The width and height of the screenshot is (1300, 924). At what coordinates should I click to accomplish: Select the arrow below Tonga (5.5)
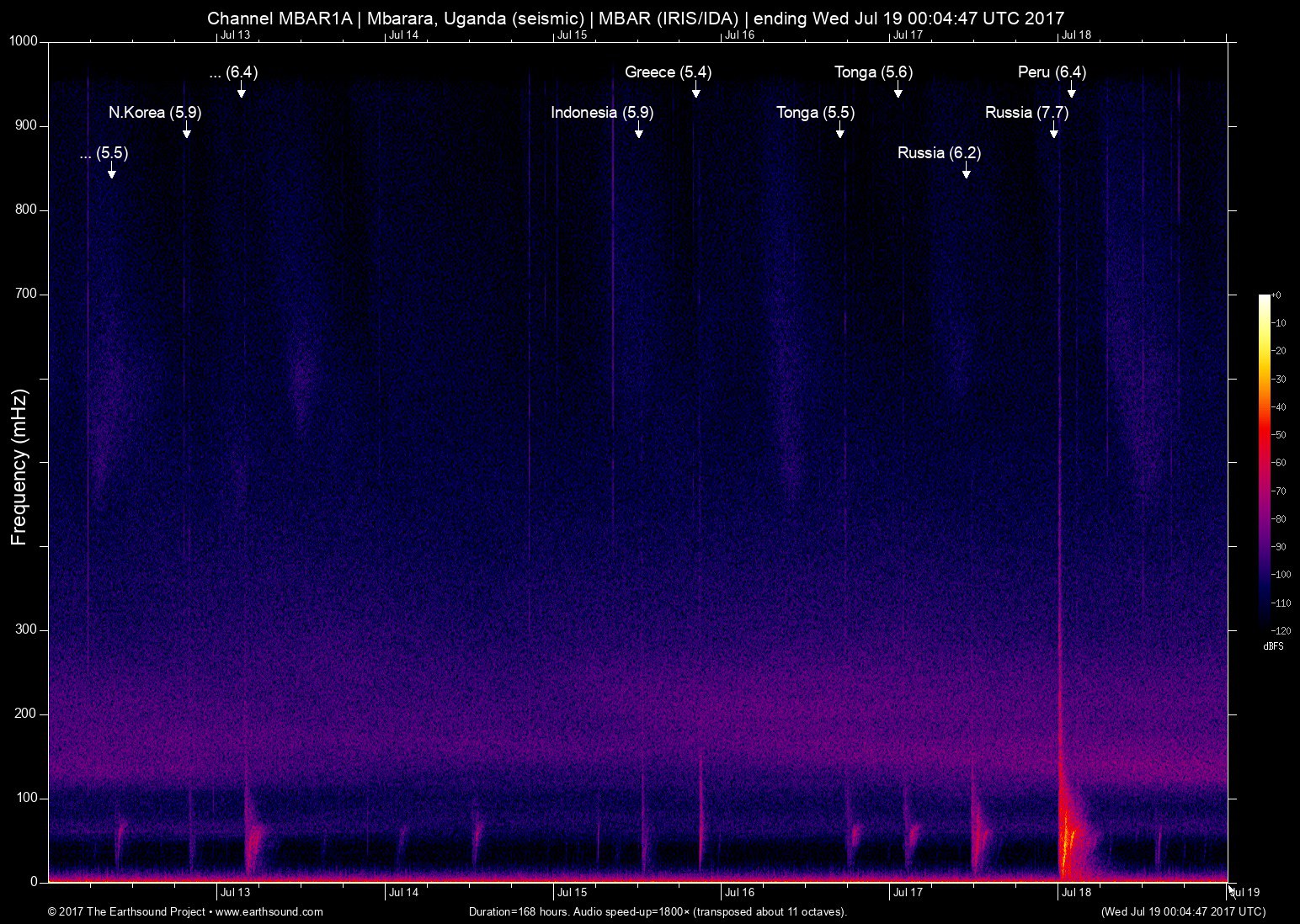click(839, 132)
